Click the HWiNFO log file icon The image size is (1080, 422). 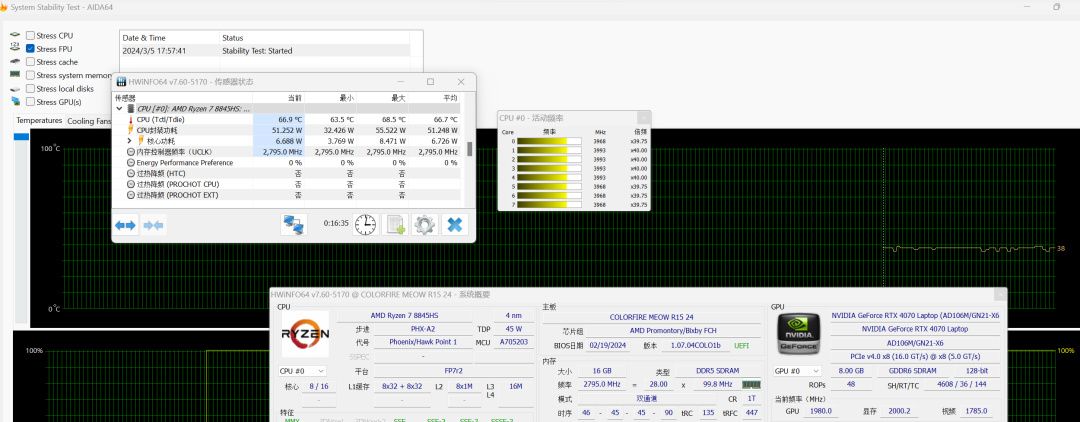pos(396,224)
